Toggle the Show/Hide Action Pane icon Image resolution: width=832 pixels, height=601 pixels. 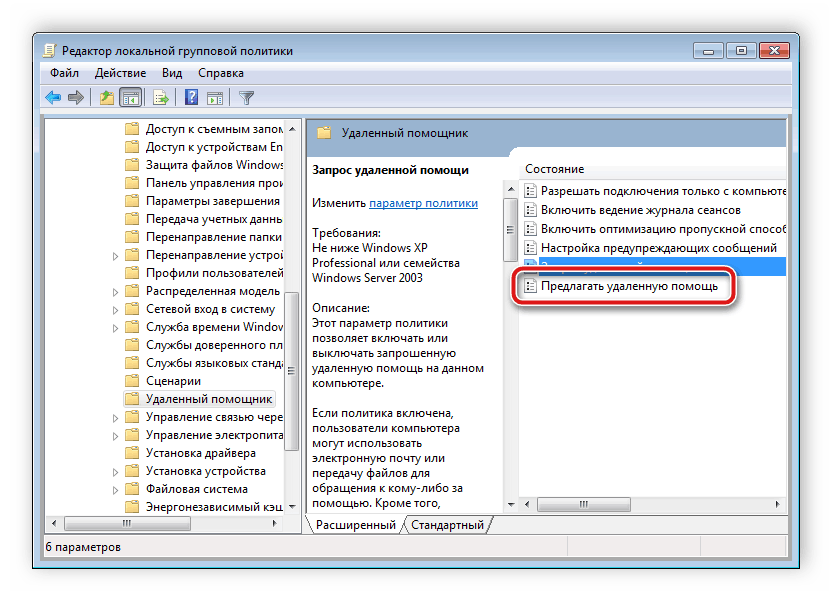pyautogui.click(x=213, y=97)
